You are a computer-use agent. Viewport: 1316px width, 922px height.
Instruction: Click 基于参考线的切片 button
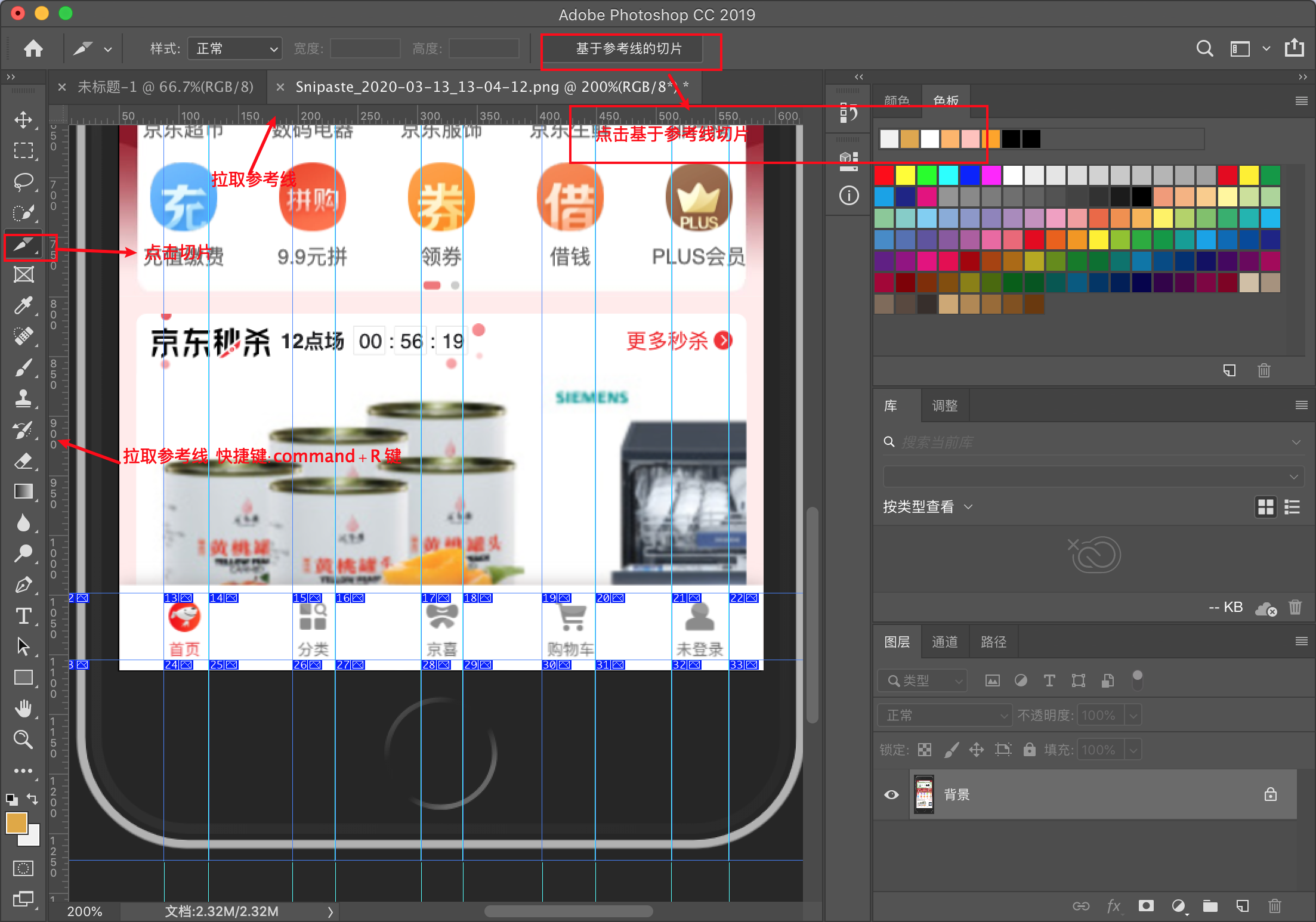click(x=629, y=48)
